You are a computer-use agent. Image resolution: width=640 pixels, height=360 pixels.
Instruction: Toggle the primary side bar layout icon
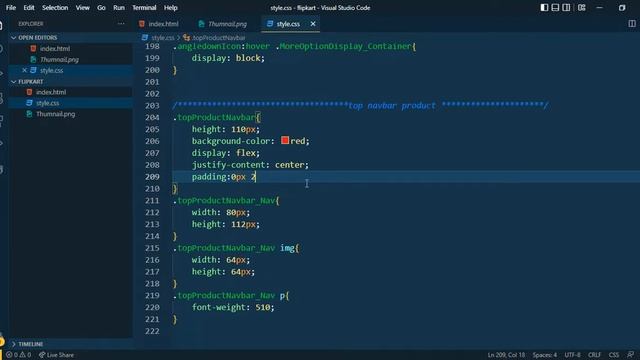(x=544, y=7)
